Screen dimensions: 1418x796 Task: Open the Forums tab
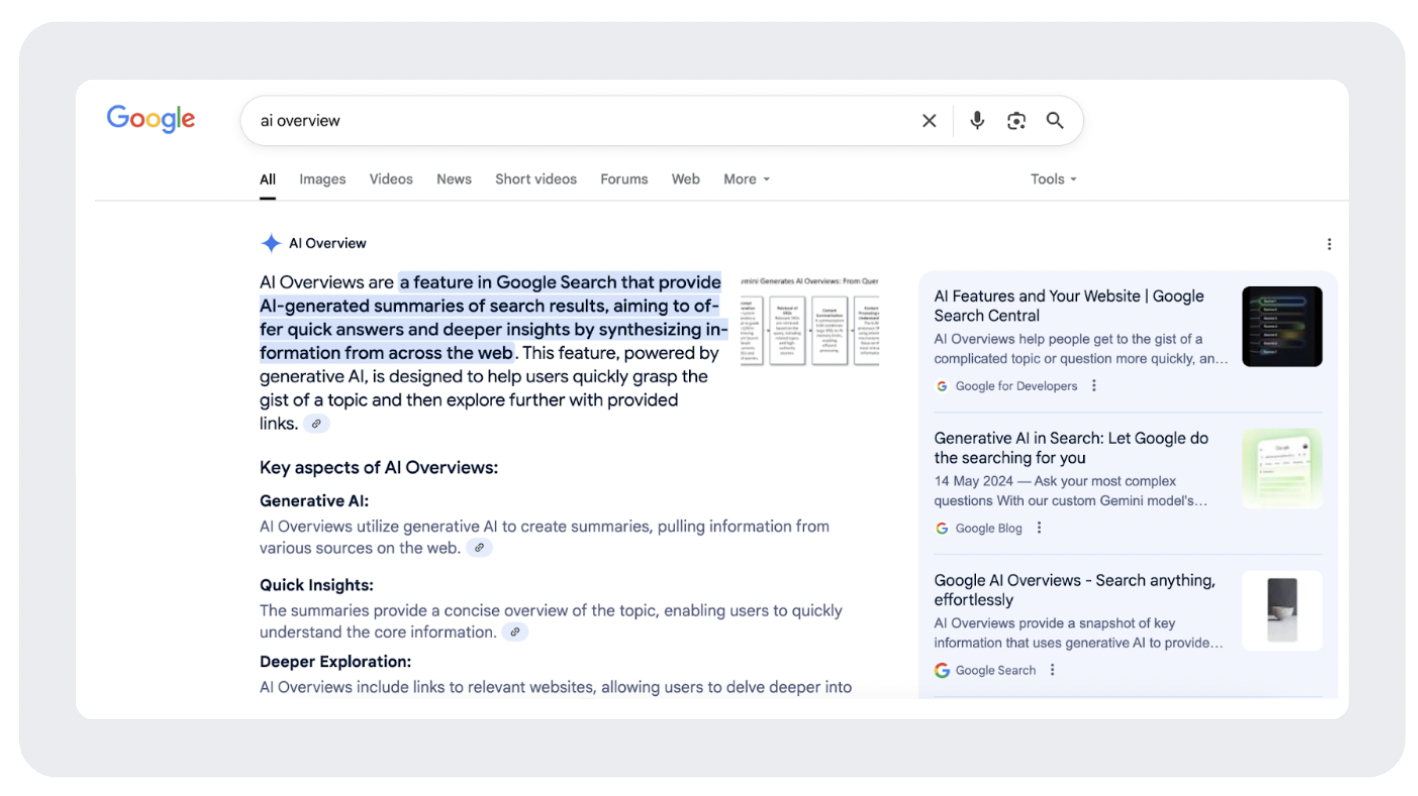(x=624, y=179)
